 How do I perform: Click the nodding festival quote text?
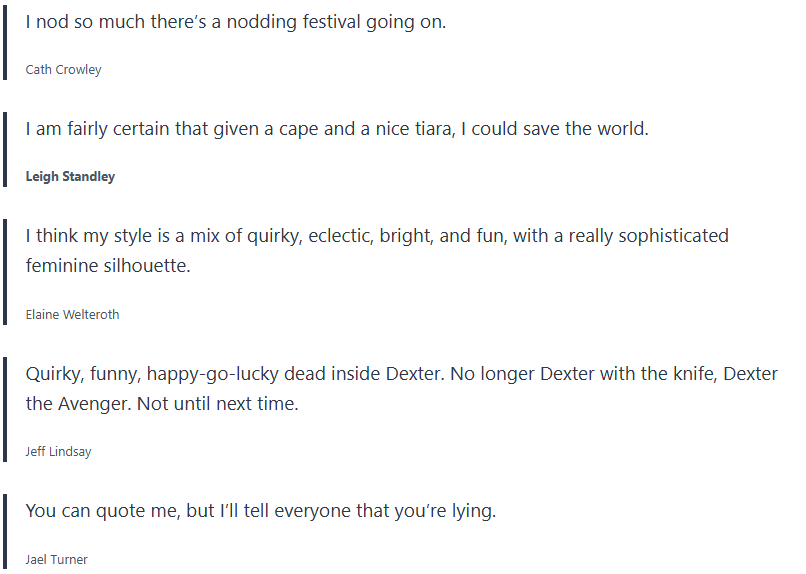(x=235, y=21)
